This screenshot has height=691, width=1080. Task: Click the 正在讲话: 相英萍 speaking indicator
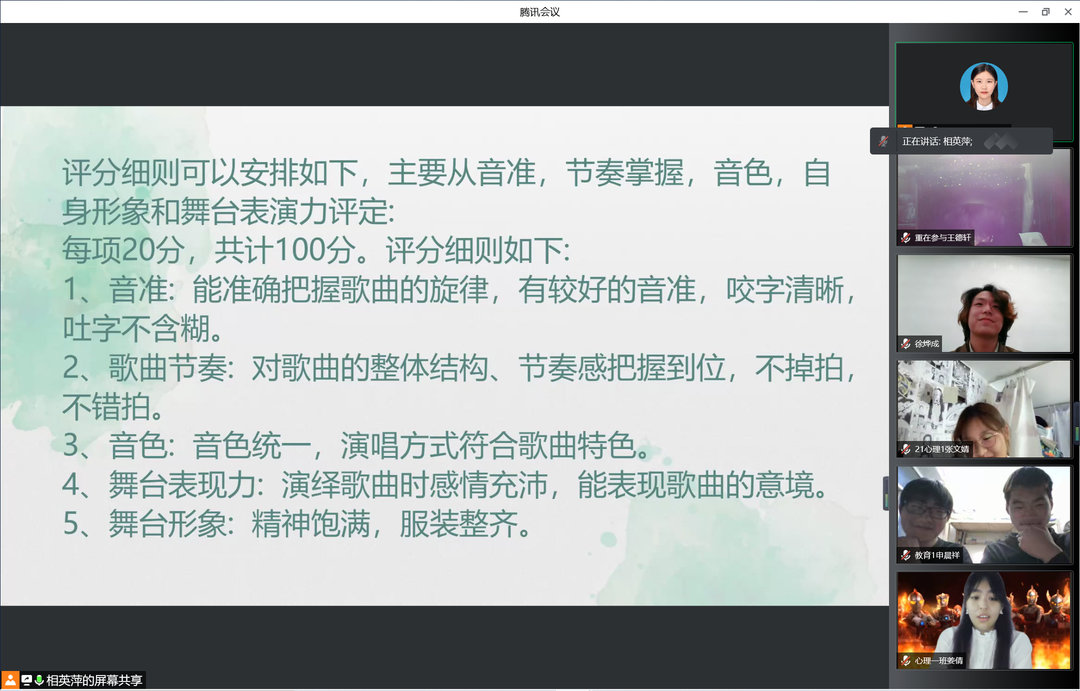937,141
